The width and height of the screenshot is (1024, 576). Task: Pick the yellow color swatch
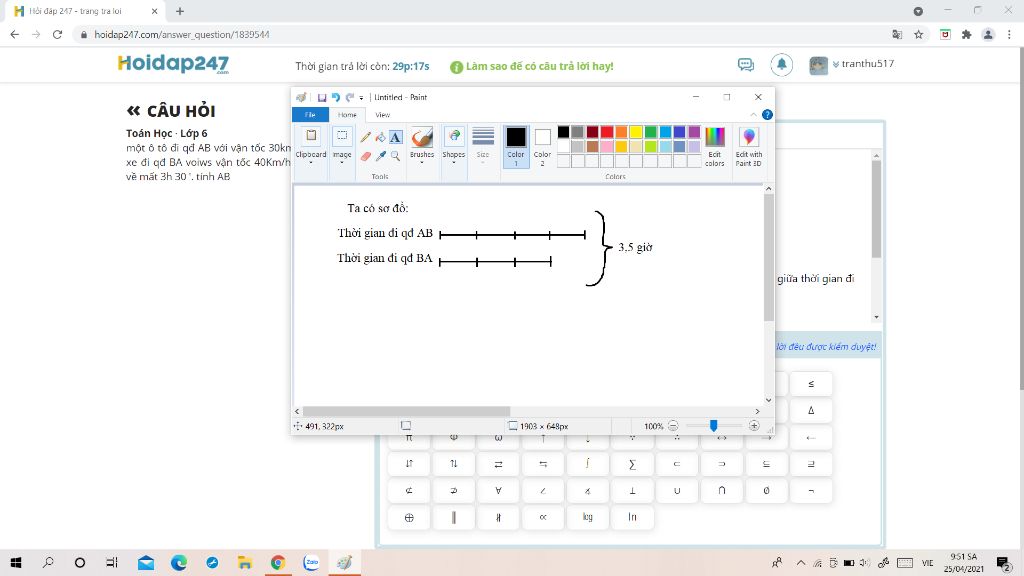(x=635, y=132)
